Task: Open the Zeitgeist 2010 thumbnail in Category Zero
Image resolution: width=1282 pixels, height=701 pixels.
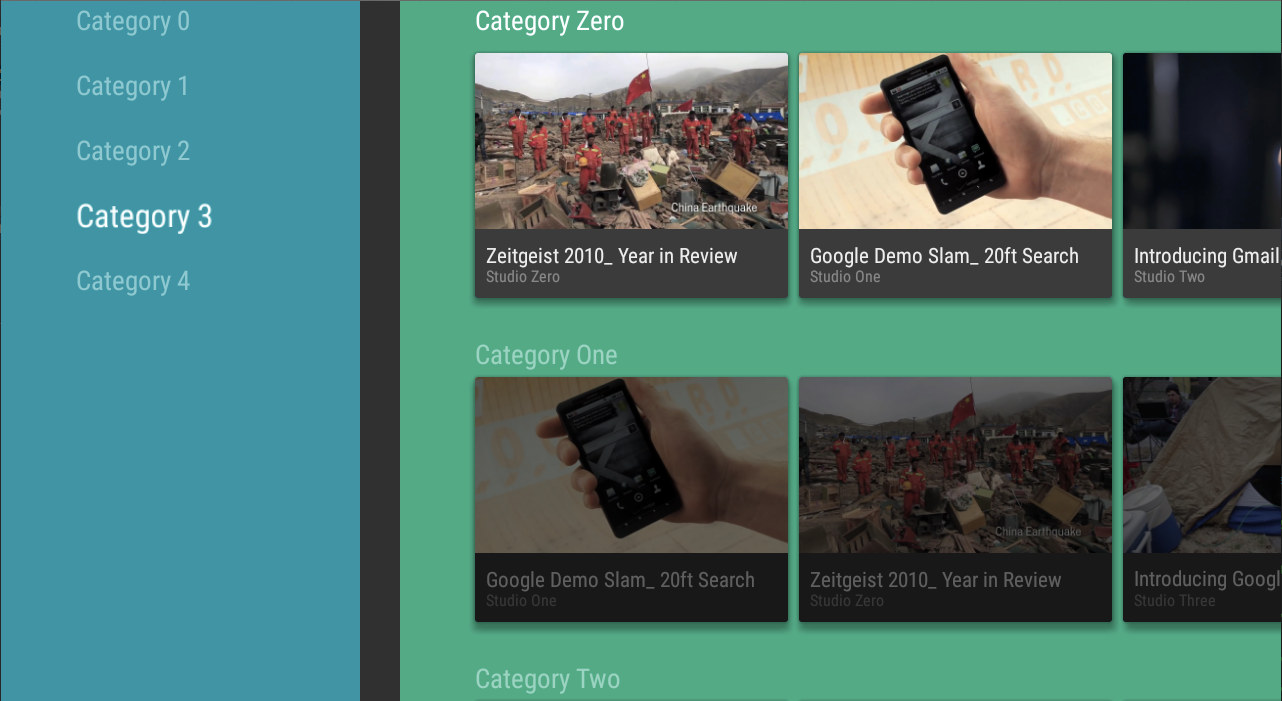Action: click(x=631, y=141)
